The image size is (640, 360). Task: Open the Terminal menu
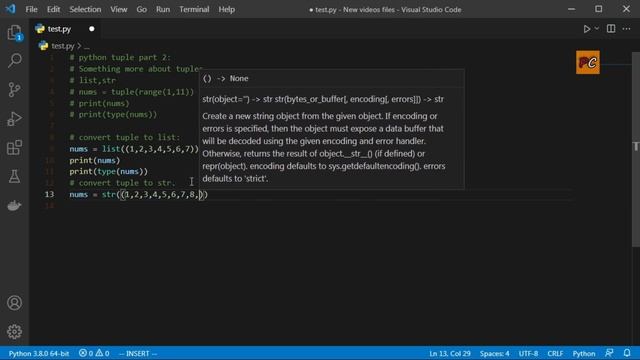(x=194, y=9)
